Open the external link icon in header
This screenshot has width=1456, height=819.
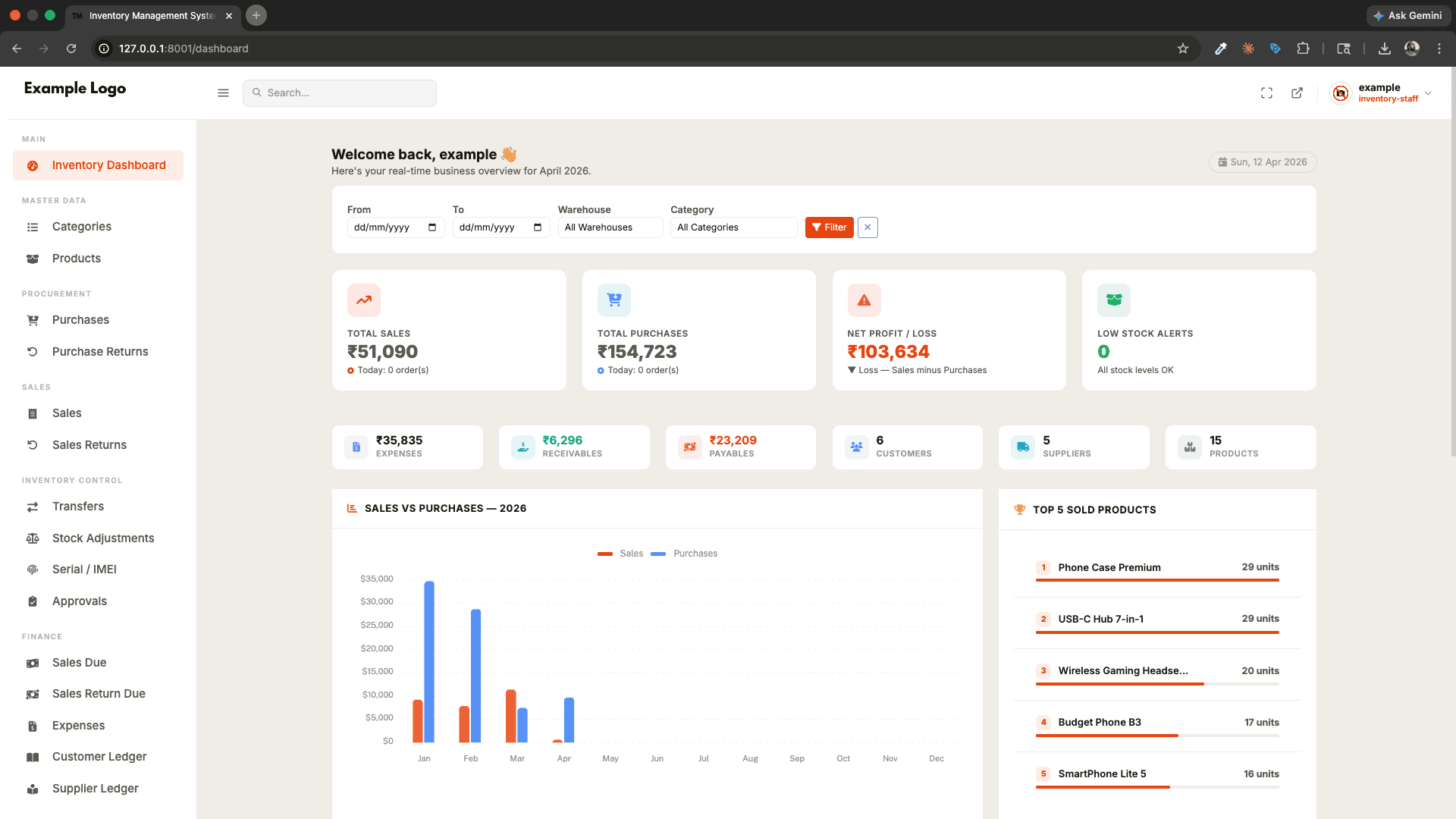[1297, 93]
